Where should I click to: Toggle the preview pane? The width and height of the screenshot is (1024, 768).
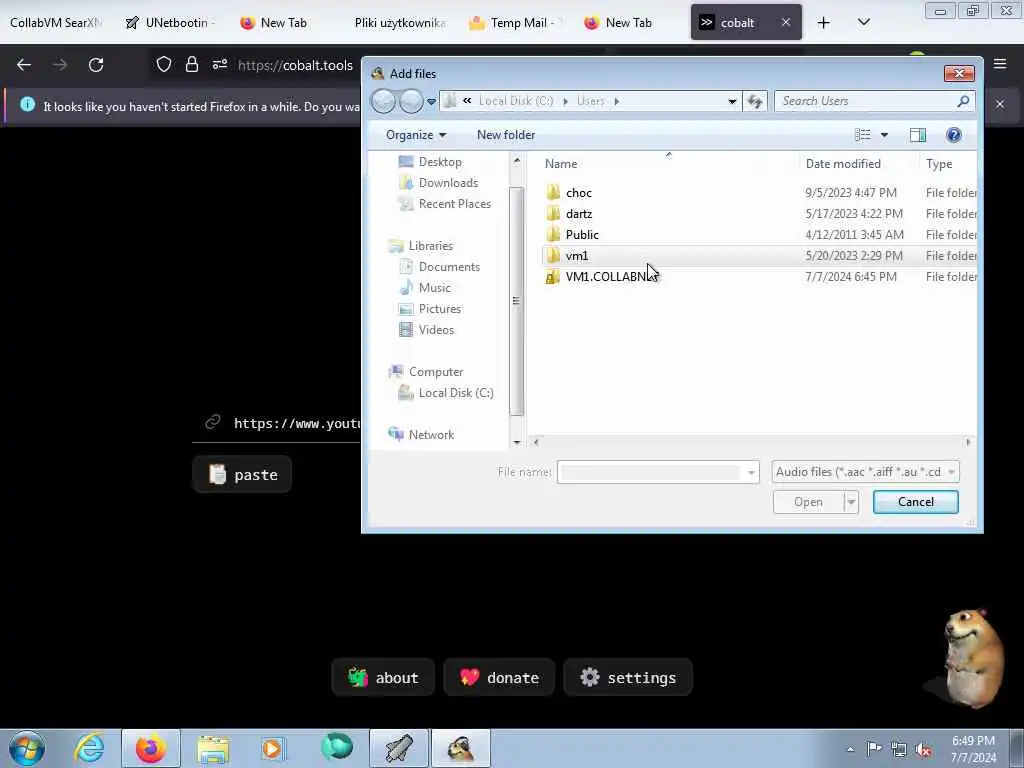918,135
